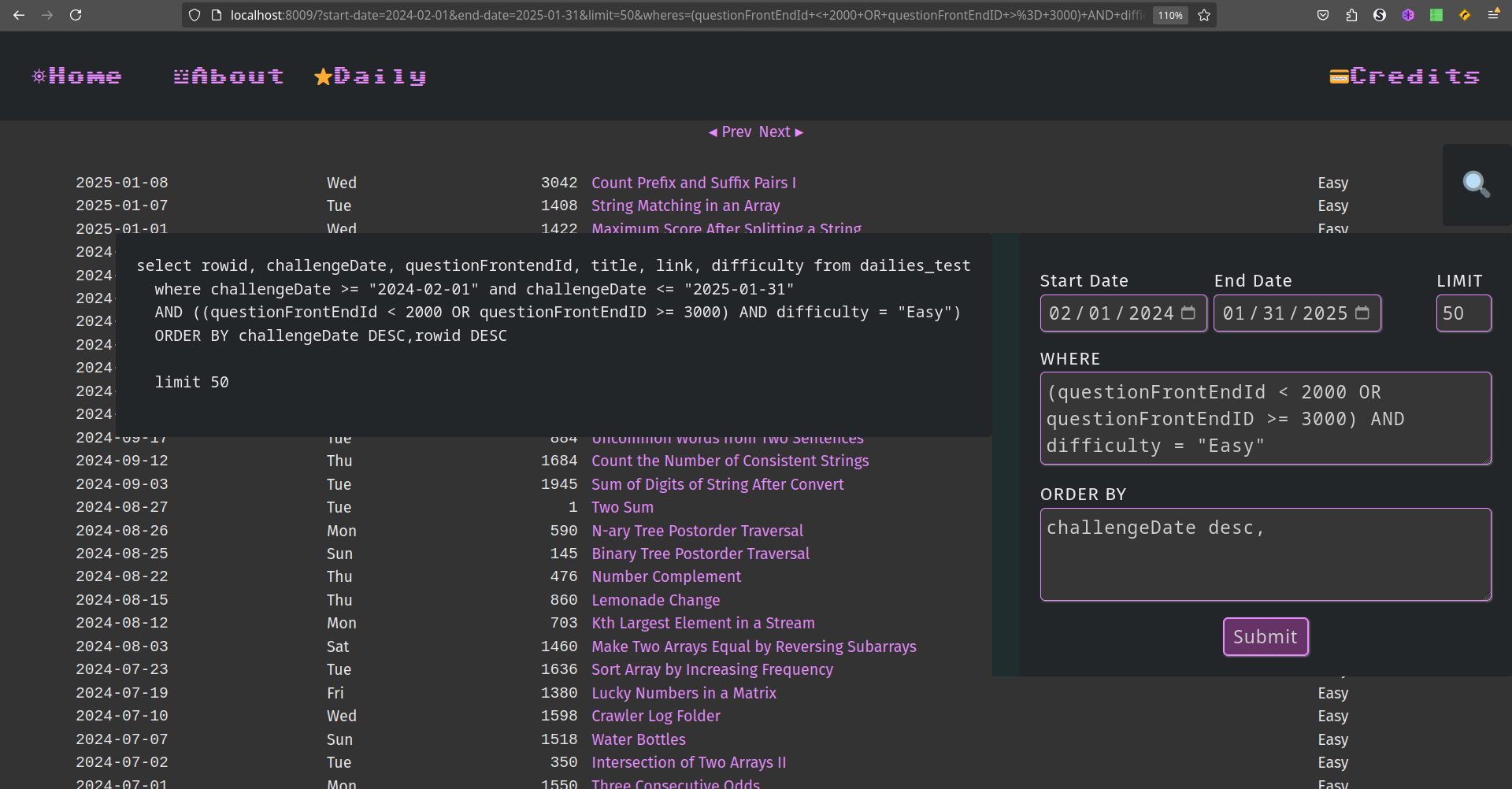Open the browser Extensions puzzle icon
The image size is (1512, 789).
click(1351, 15)
